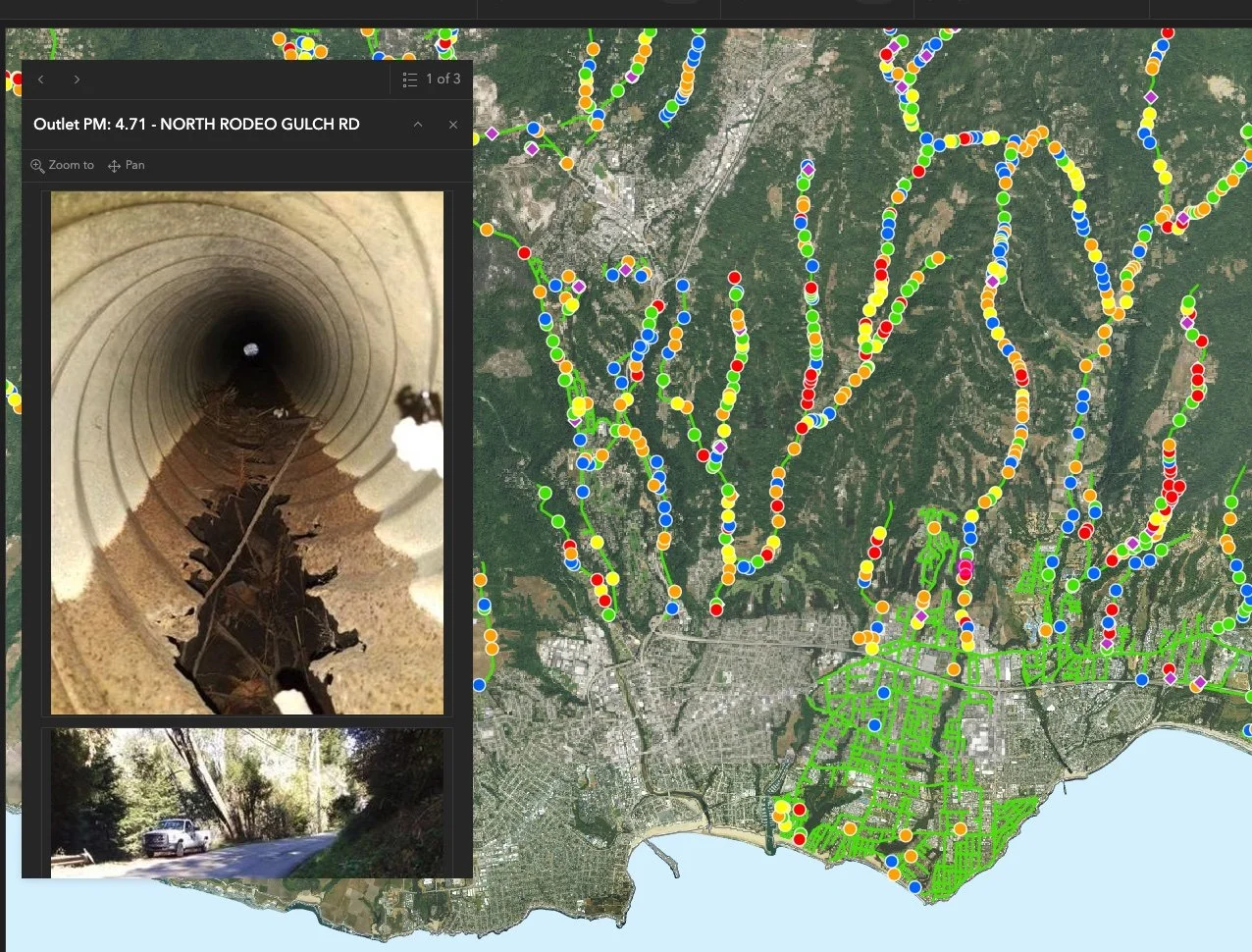Select the popup title North Rodeo Gulch Rd

(x=196, y=125)
